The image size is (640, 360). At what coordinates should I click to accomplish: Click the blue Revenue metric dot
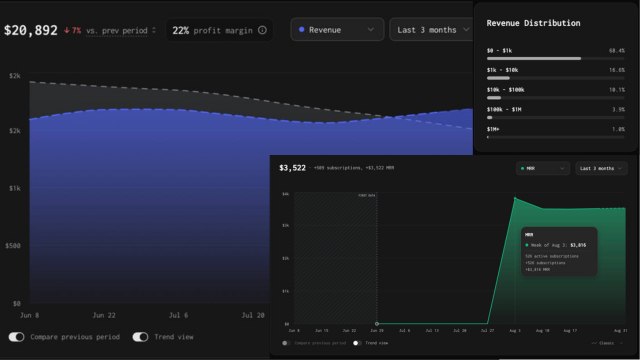tap(302, 30)
